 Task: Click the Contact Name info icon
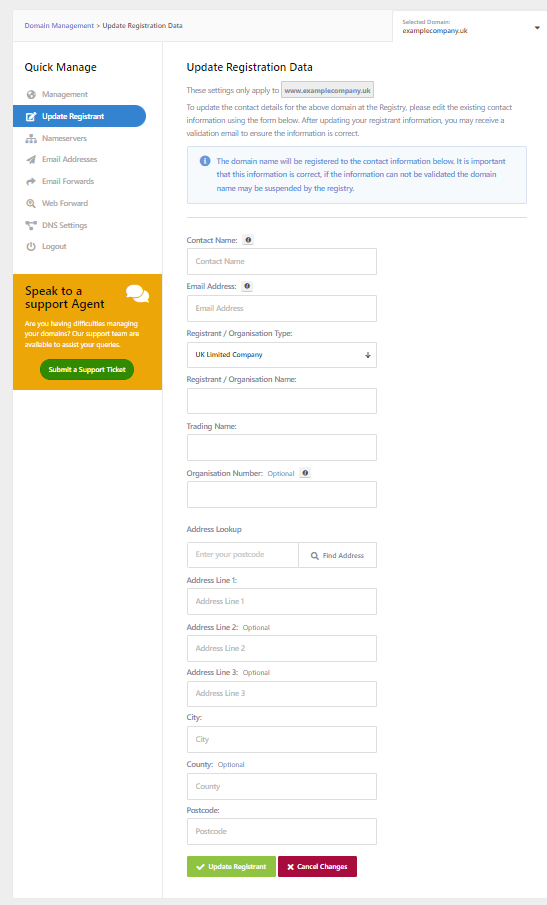(248, 240)
